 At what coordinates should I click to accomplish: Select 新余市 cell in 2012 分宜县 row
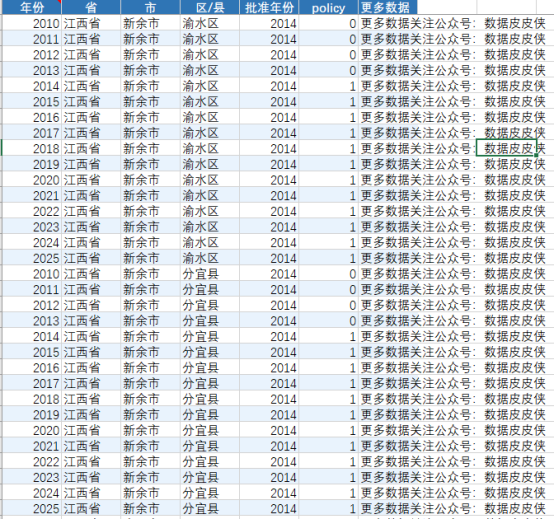151,305
